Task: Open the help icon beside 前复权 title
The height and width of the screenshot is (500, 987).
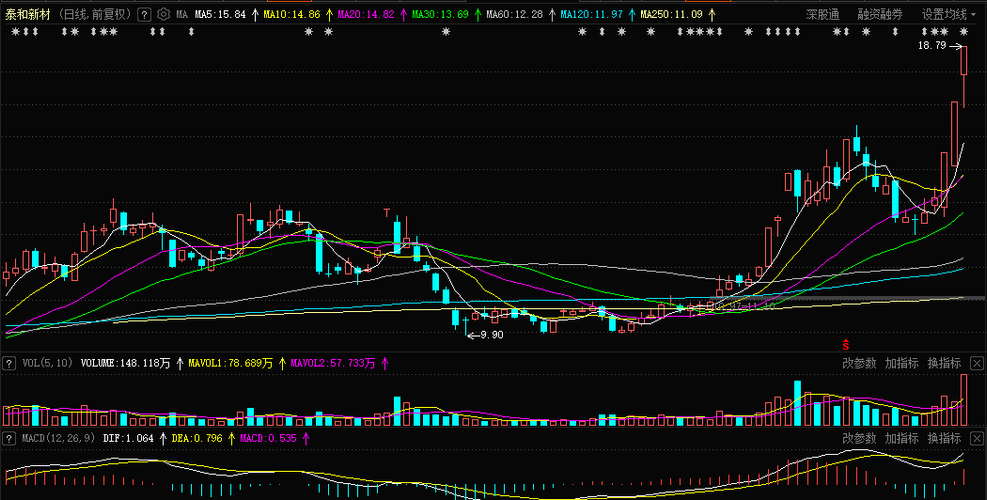Action: click(144, 14)
